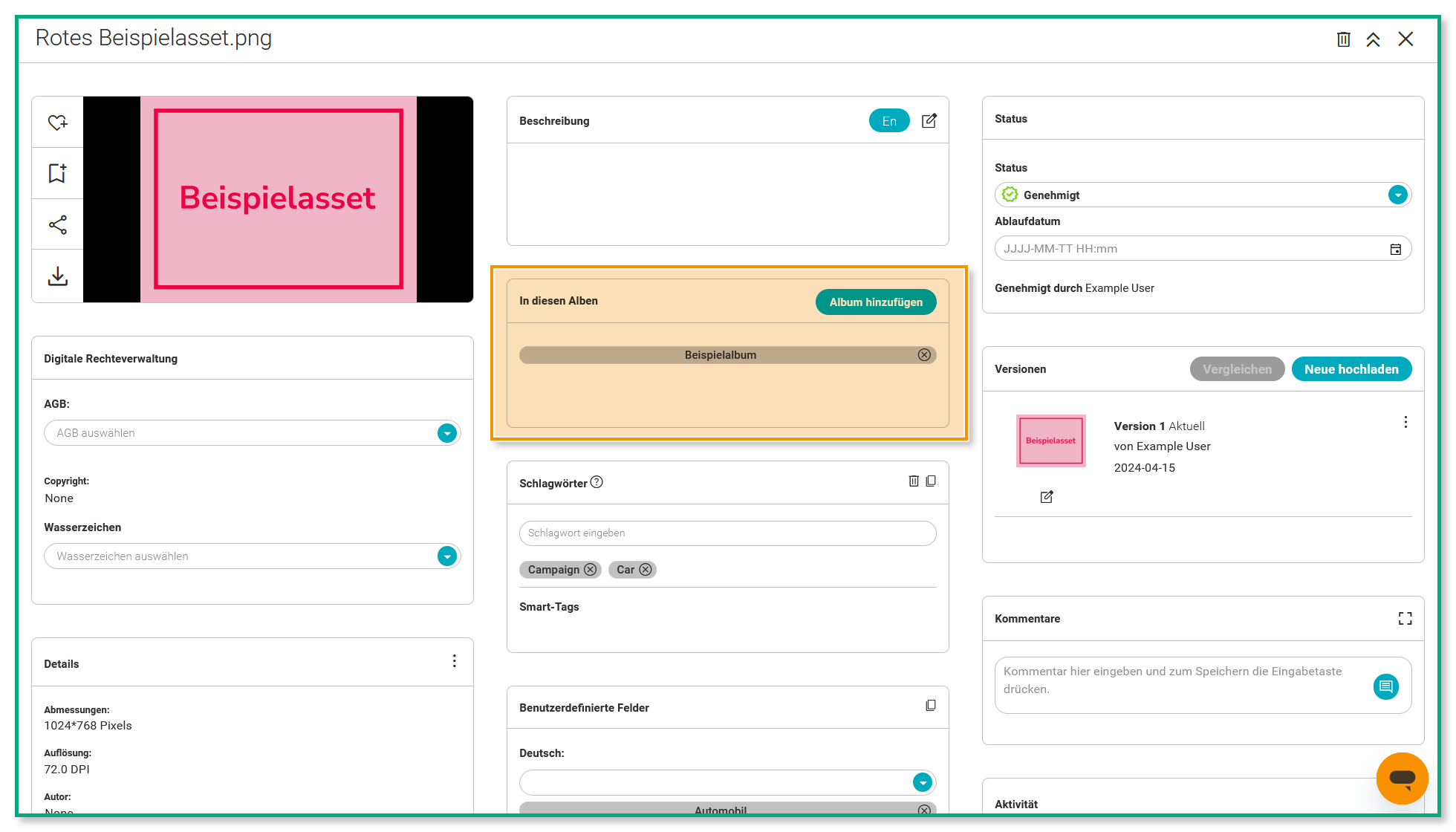Screen dimensions: 1456x832
Task: Click Smart-Tags heading
Action: pos(549,607)
